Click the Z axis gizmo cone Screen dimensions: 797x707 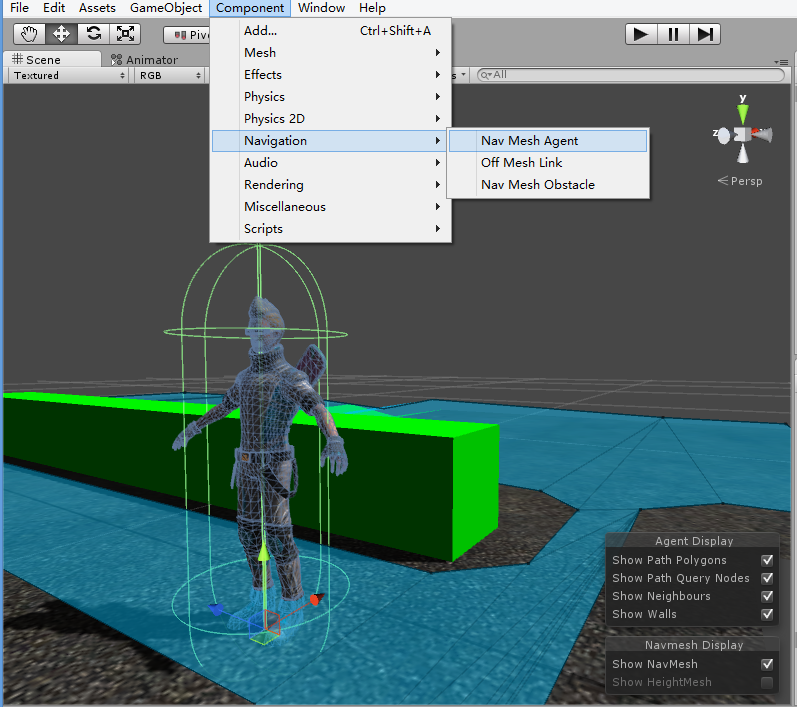coord(723,136)
